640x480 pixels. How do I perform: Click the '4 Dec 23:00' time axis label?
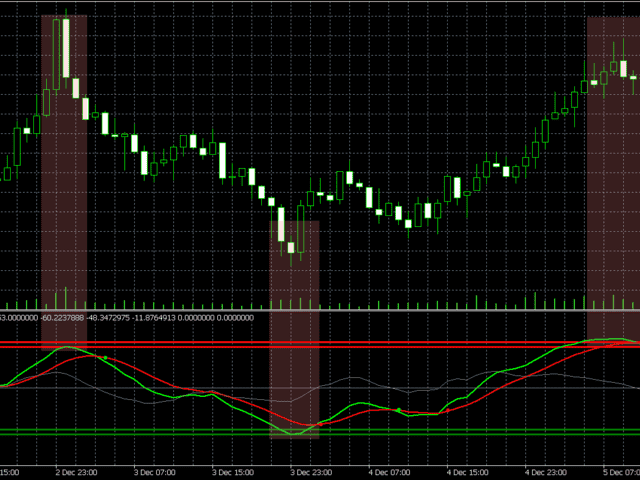coord(546,472)
